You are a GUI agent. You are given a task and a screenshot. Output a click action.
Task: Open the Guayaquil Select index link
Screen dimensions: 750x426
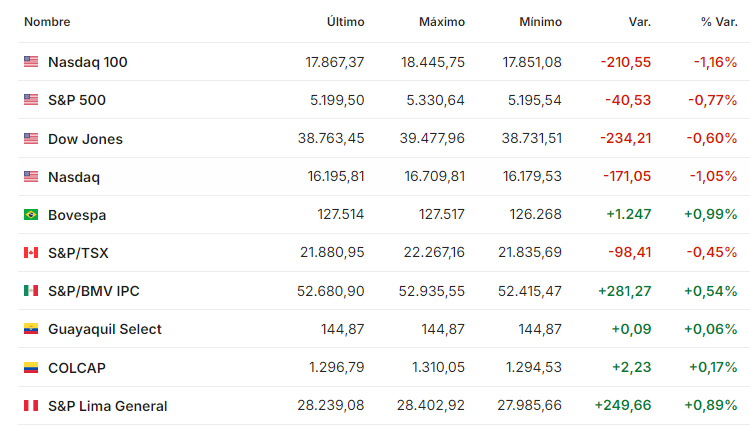(105, 329)
